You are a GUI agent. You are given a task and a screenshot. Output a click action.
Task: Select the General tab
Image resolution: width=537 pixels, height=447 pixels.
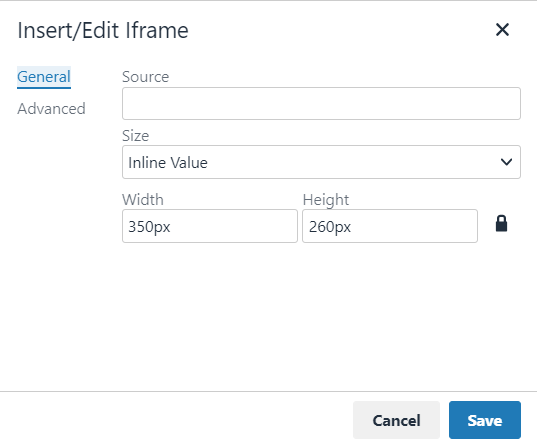[x=44, y=77]
